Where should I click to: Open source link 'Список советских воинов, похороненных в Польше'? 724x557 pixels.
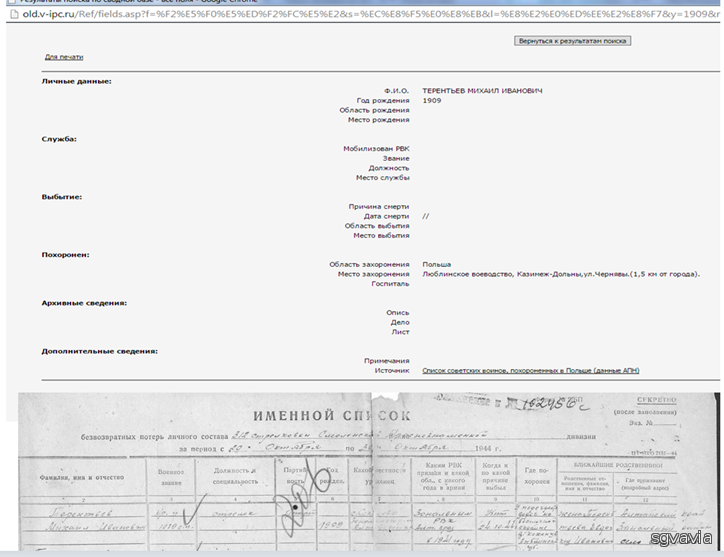[531, 370]
